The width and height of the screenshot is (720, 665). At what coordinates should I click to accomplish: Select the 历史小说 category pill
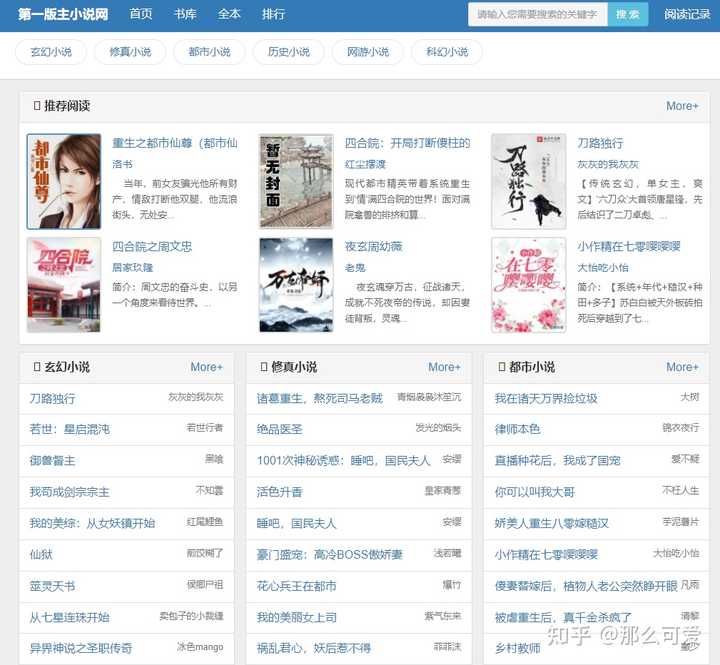[x=288, y=52]
